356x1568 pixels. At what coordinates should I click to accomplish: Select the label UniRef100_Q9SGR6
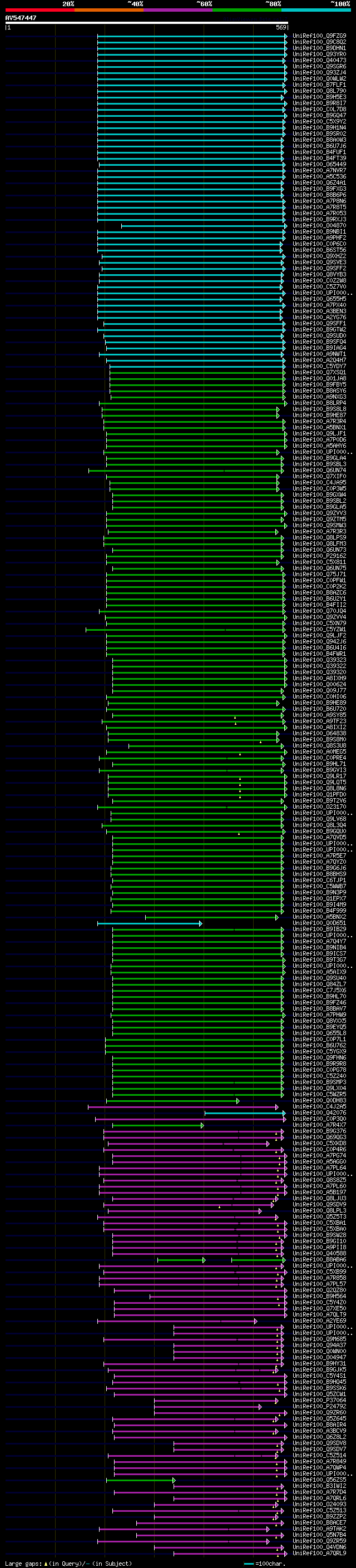pyautogui.click(x=319, y=66)
